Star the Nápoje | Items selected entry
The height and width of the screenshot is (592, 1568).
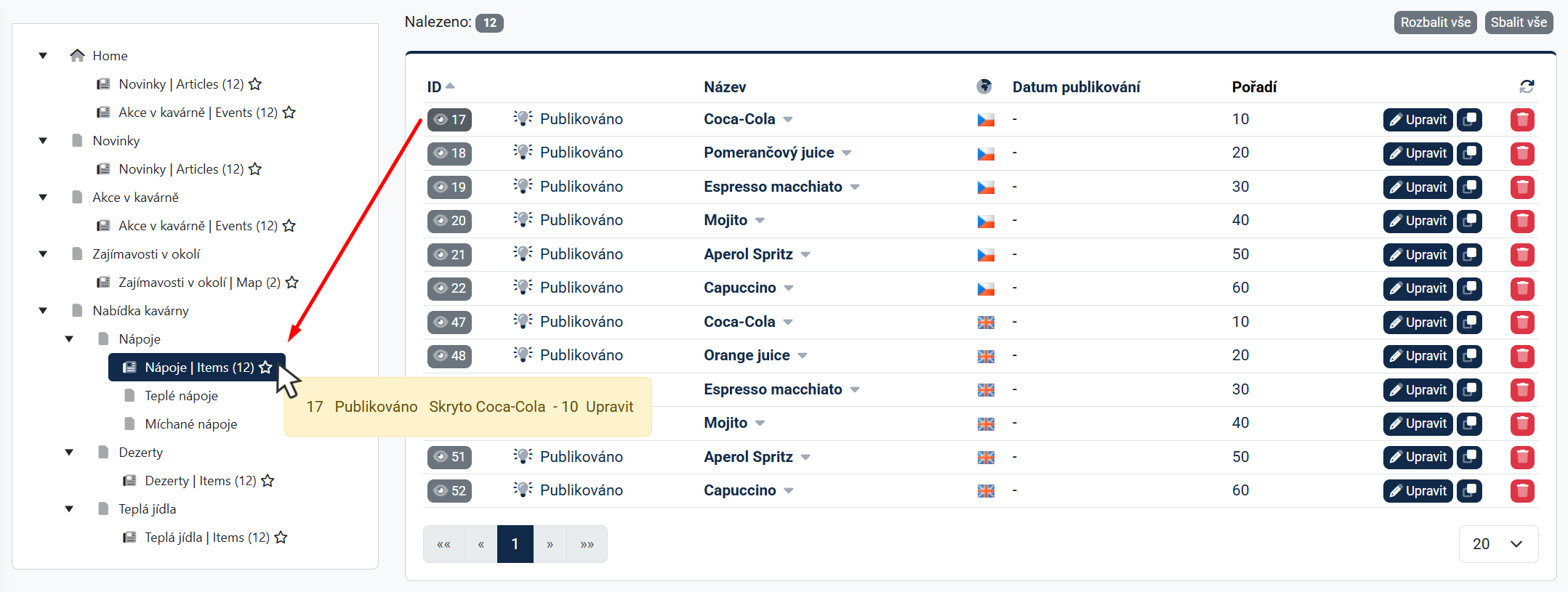[x=266, y=368]
